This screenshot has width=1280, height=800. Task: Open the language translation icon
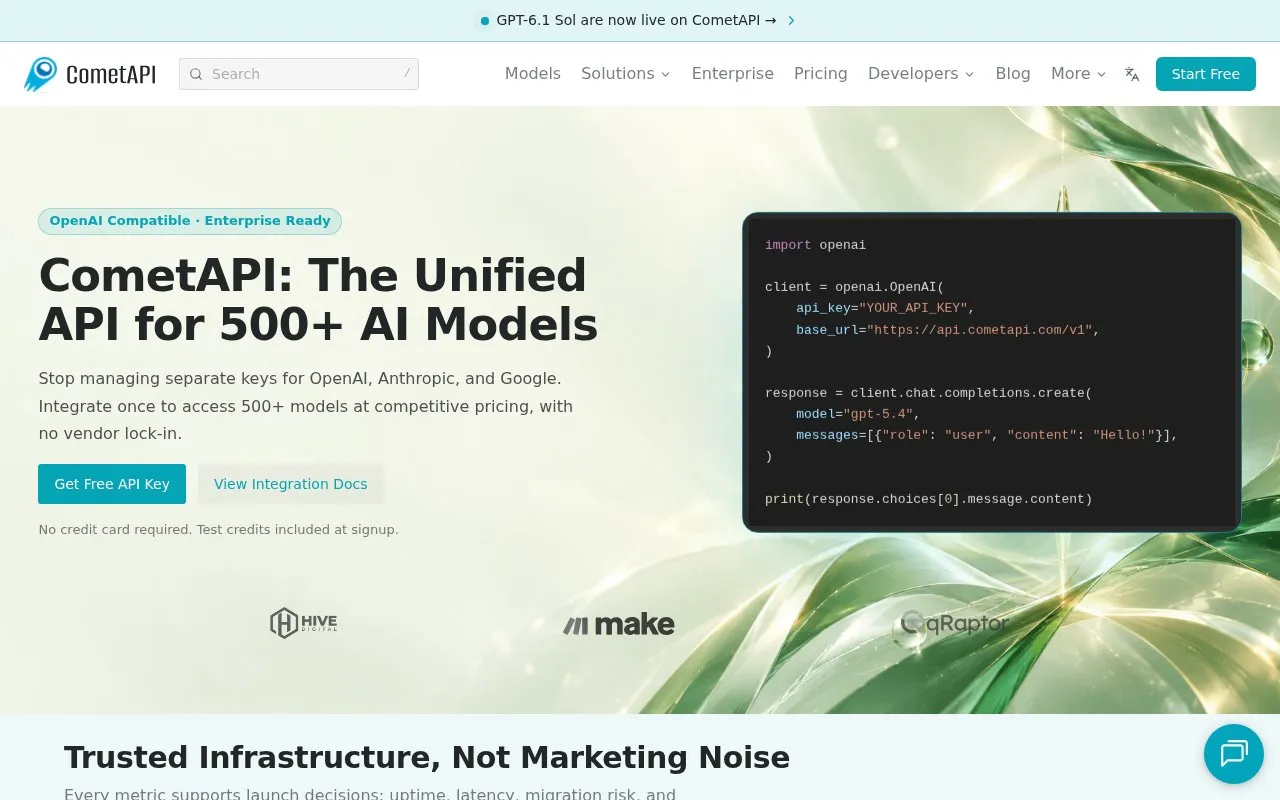click(1132, 74)
